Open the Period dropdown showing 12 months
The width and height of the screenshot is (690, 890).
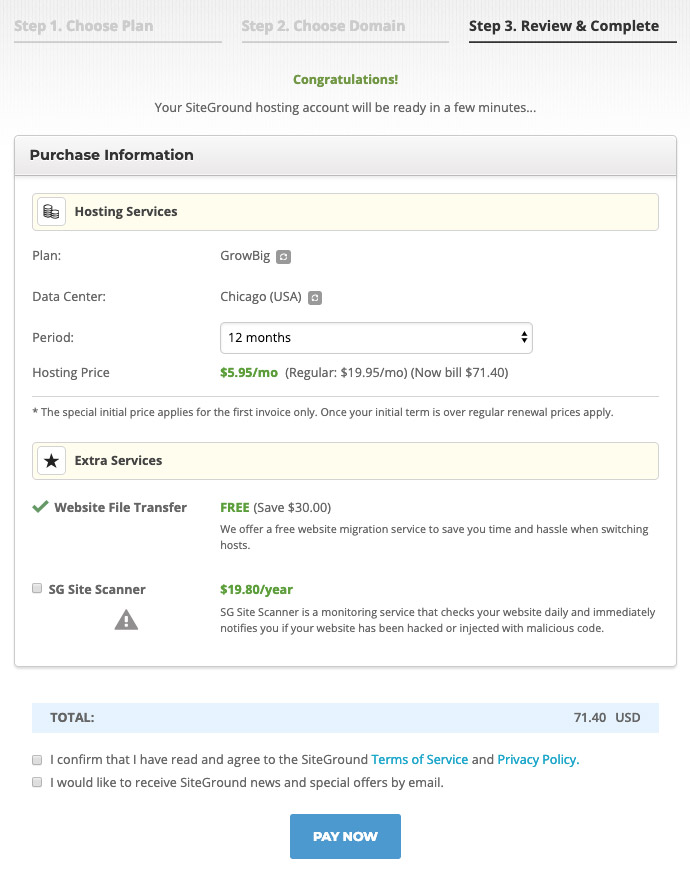pos(376,338)
